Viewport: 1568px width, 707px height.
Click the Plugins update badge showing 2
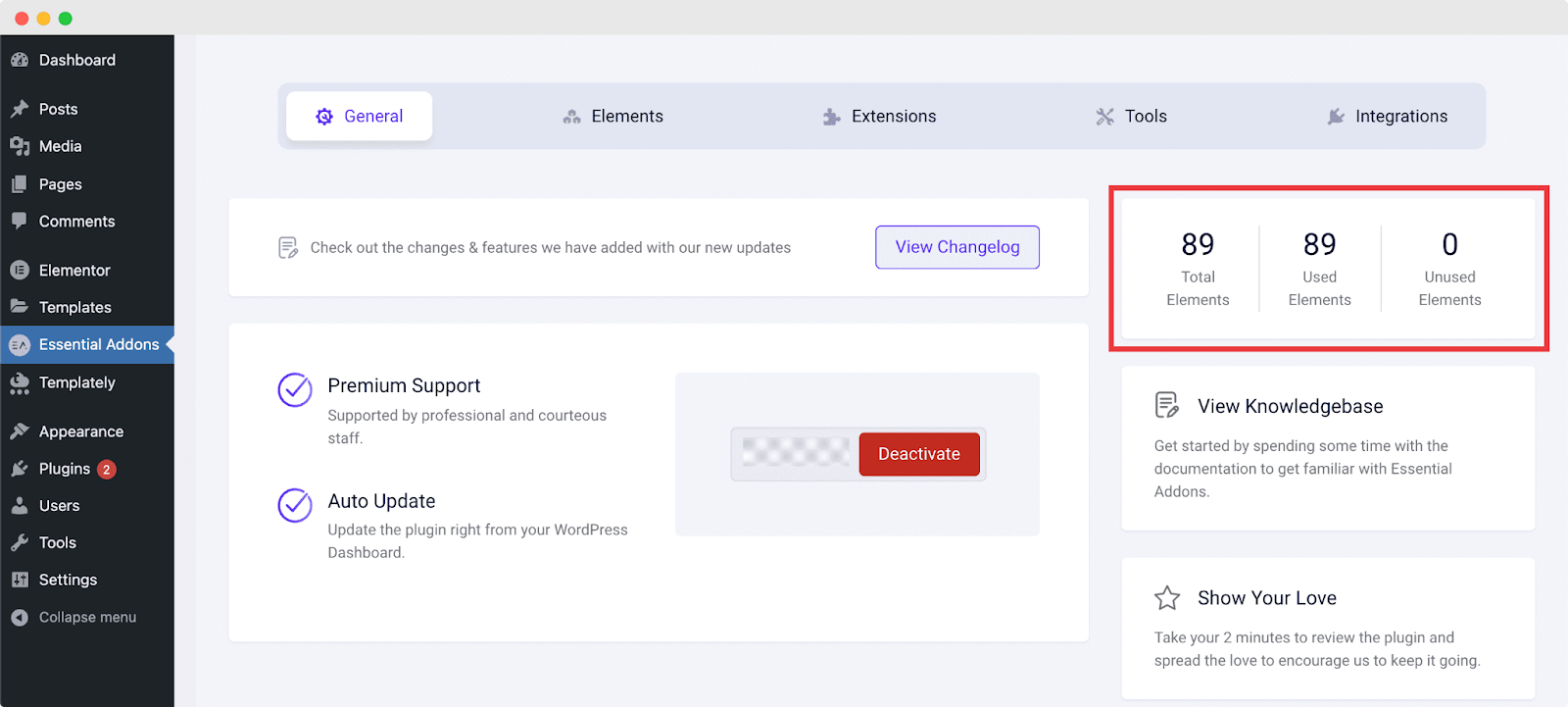[107, 470]
